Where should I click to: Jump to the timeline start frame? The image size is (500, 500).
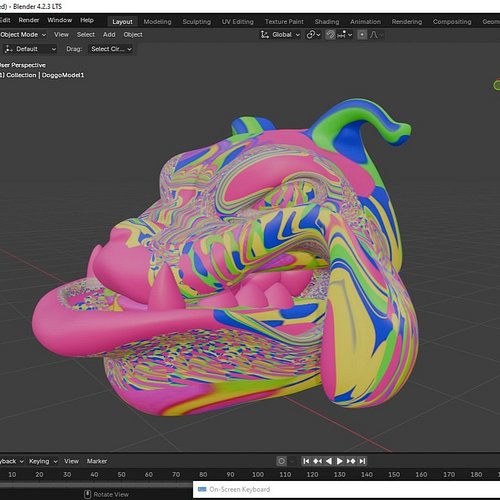pos(306,461)
